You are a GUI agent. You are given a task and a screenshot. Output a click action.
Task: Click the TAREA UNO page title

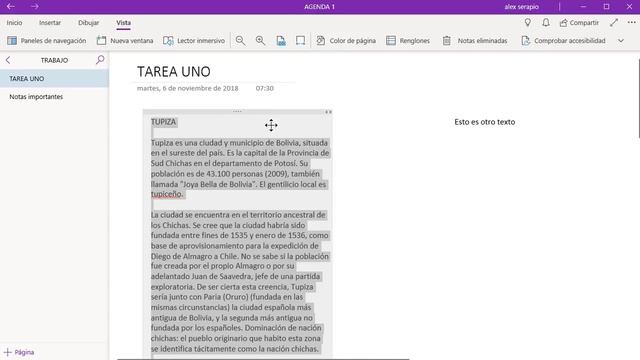click(174, 72)
